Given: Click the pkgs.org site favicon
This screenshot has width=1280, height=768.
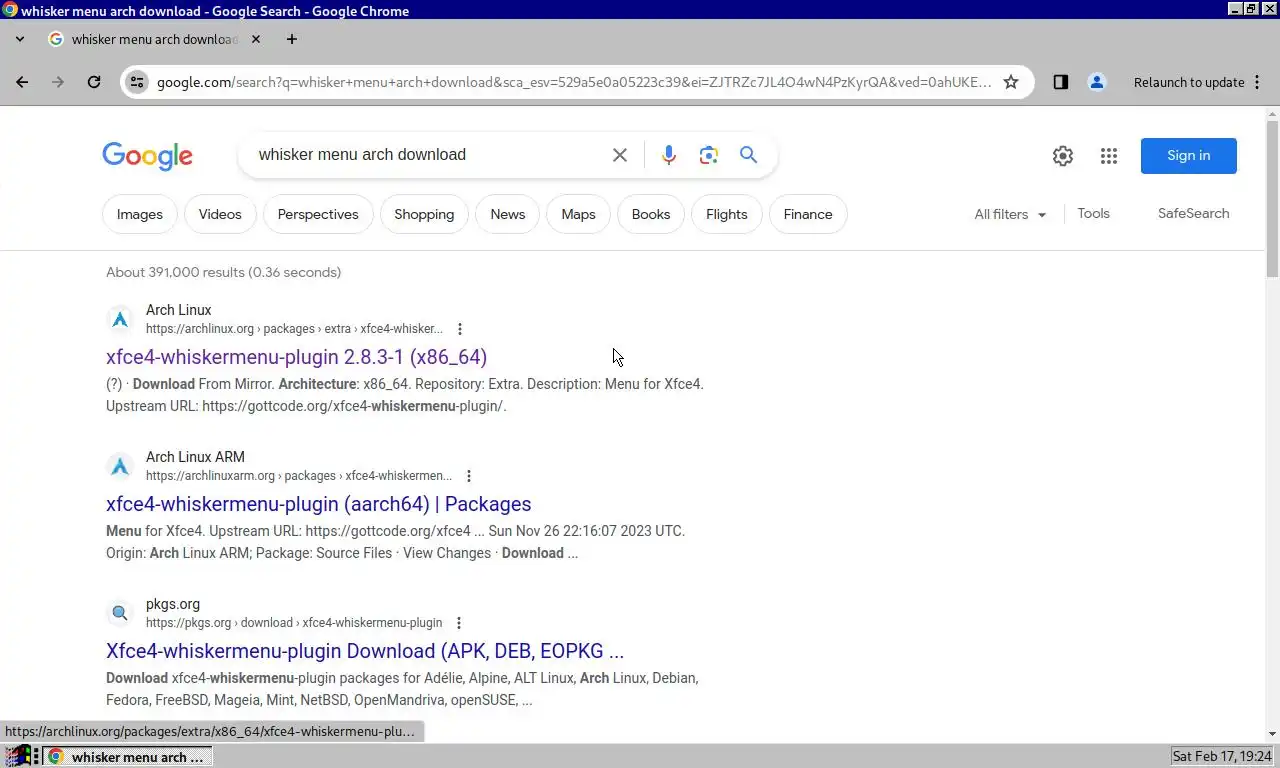Looking at the screenshot, I should pos(120,613).
